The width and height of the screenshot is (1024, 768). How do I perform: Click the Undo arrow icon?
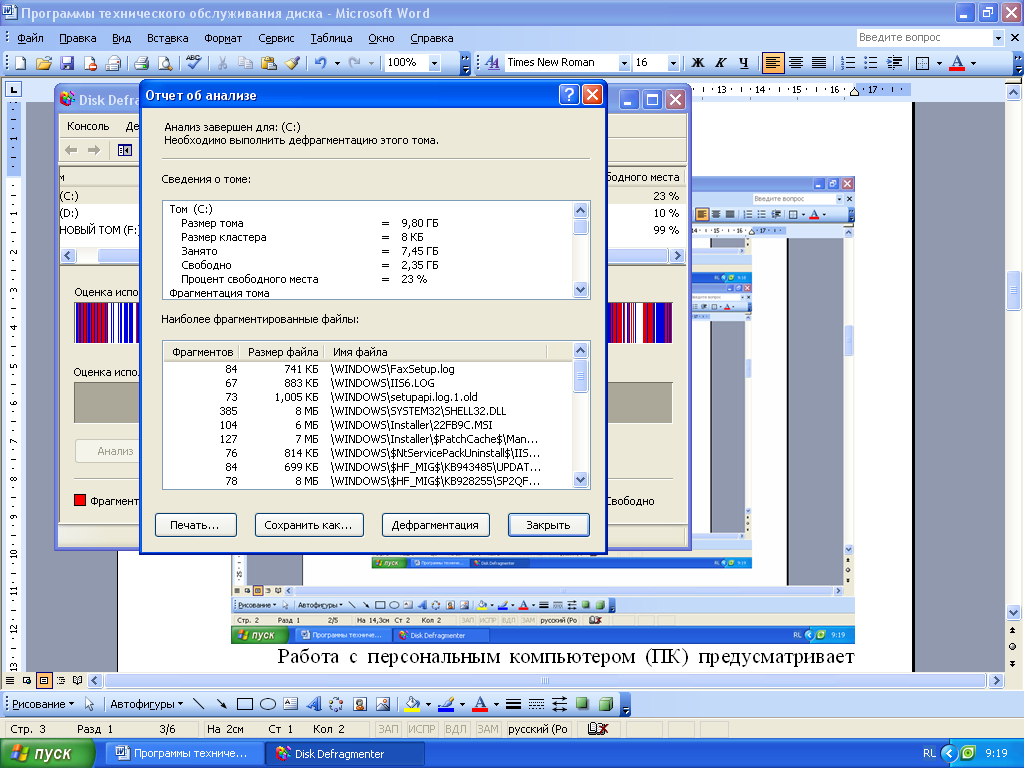321,63
